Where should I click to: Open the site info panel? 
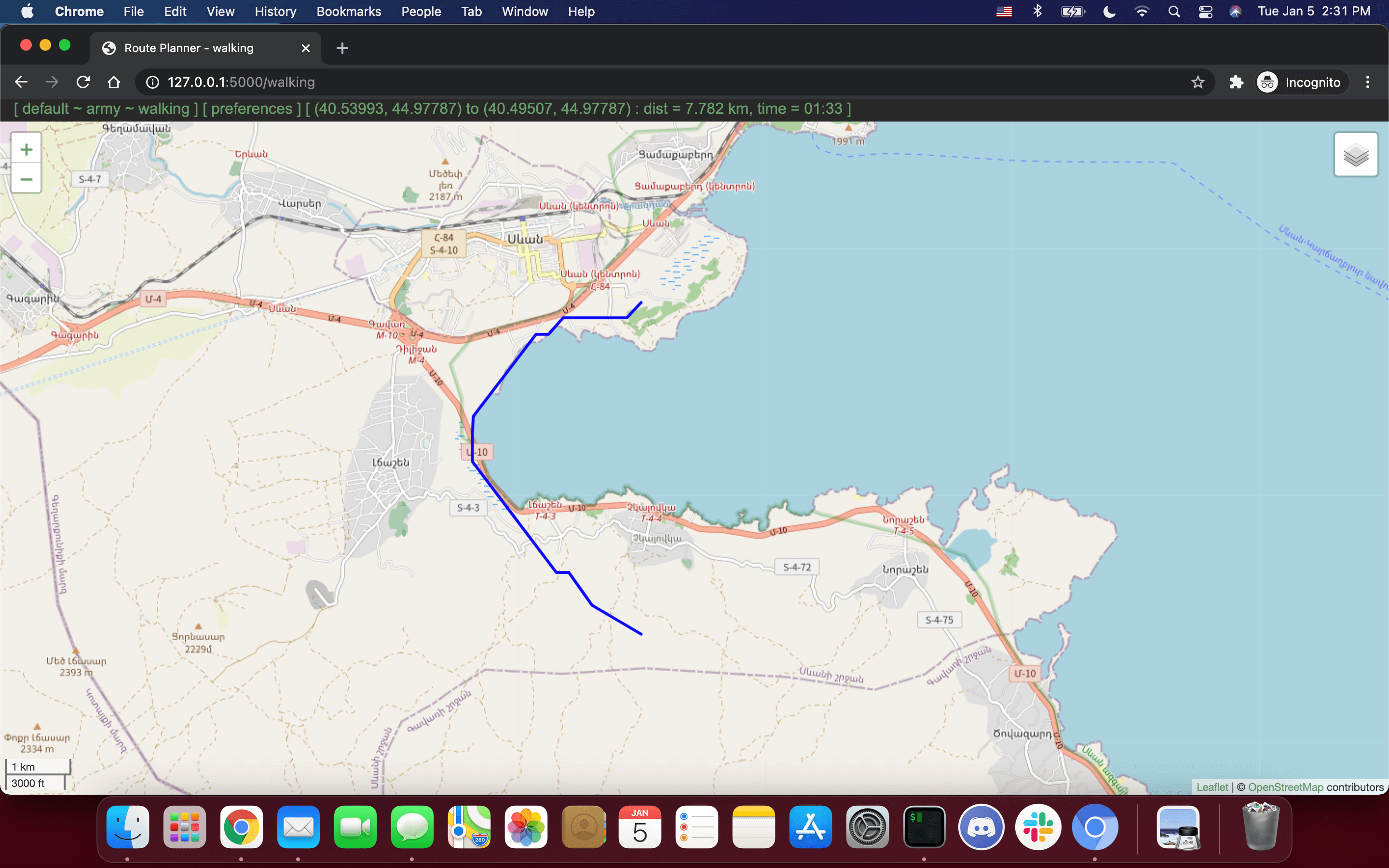point(151,81)
